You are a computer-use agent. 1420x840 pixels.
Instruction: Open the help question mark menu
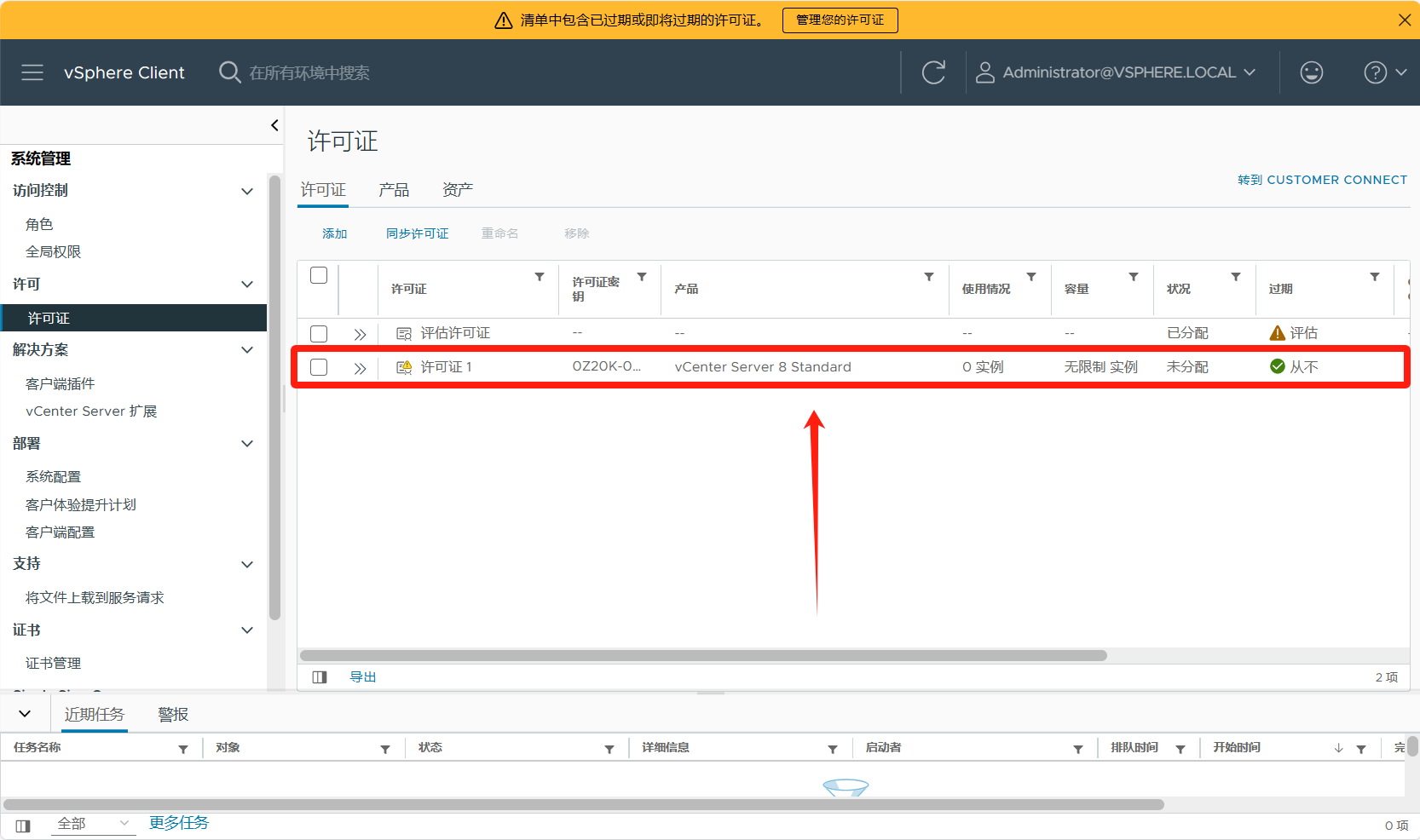(x=1383, y=72)
